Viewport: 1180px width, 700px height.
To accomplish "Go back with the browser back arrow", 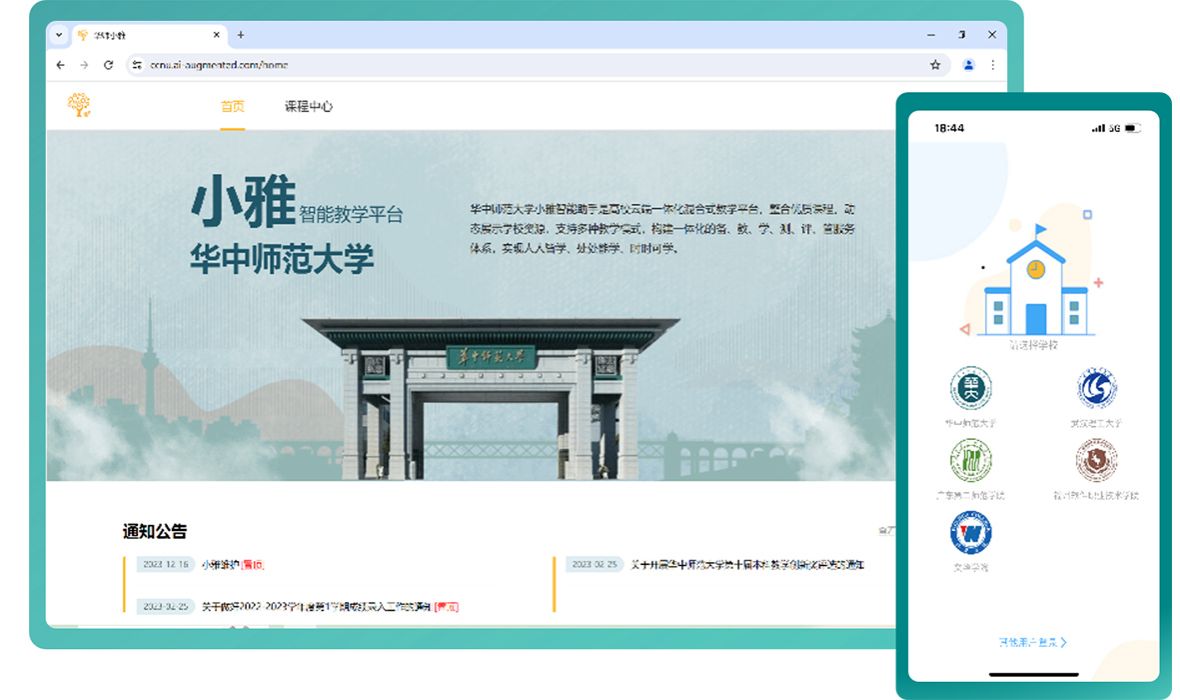I will [60, 65].
